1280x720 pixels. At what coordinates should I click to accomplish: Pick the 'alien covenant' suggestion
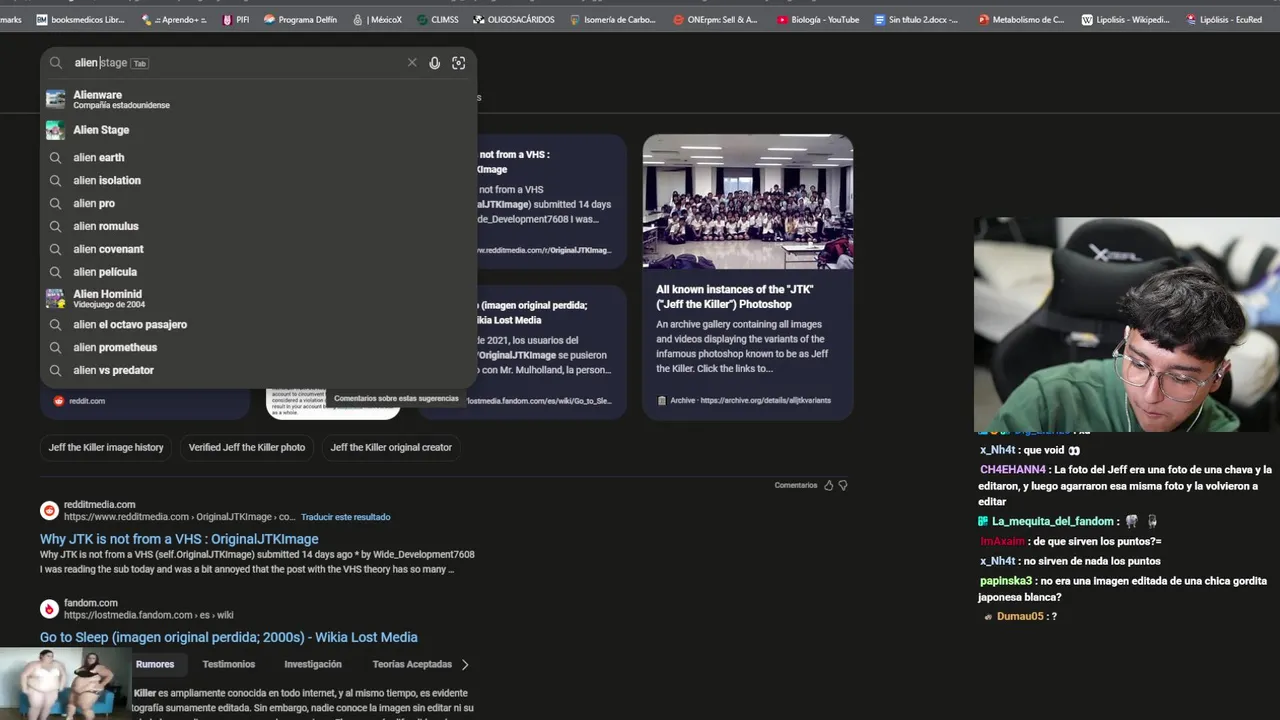coord(258,249)
